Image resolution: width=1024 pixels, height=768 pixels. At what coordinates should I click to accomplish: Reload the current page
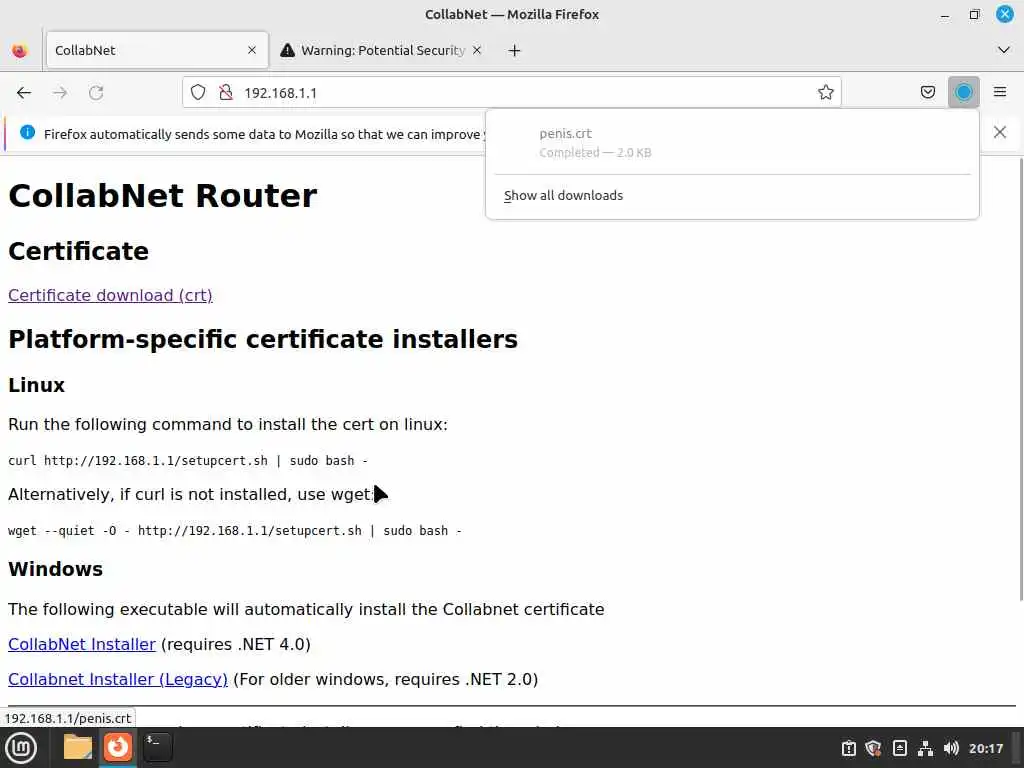tap(96, 93)
